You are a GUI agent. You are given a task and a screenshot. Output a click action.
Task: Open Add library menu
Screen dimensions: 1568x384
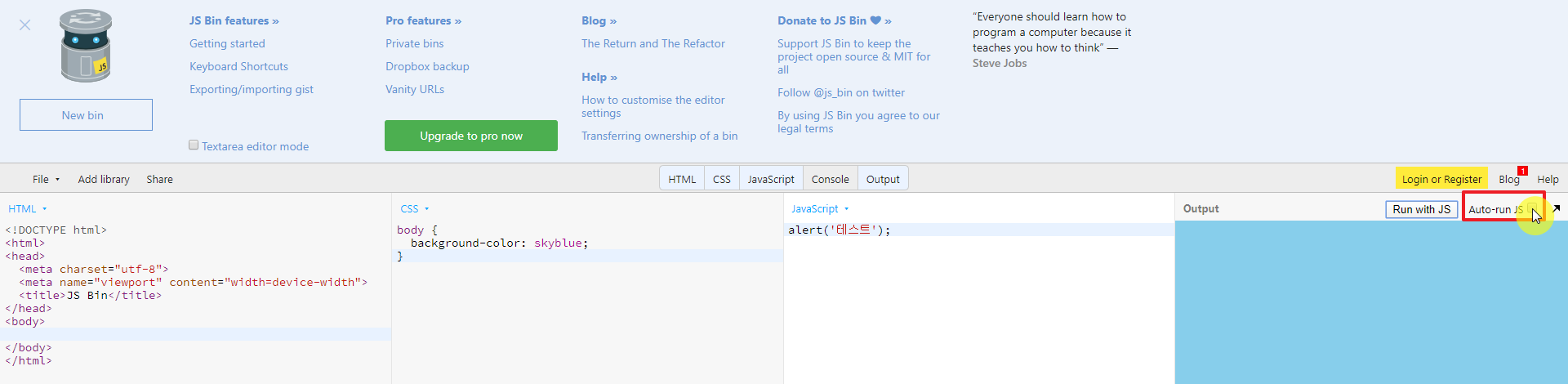(x=104, y=179)
